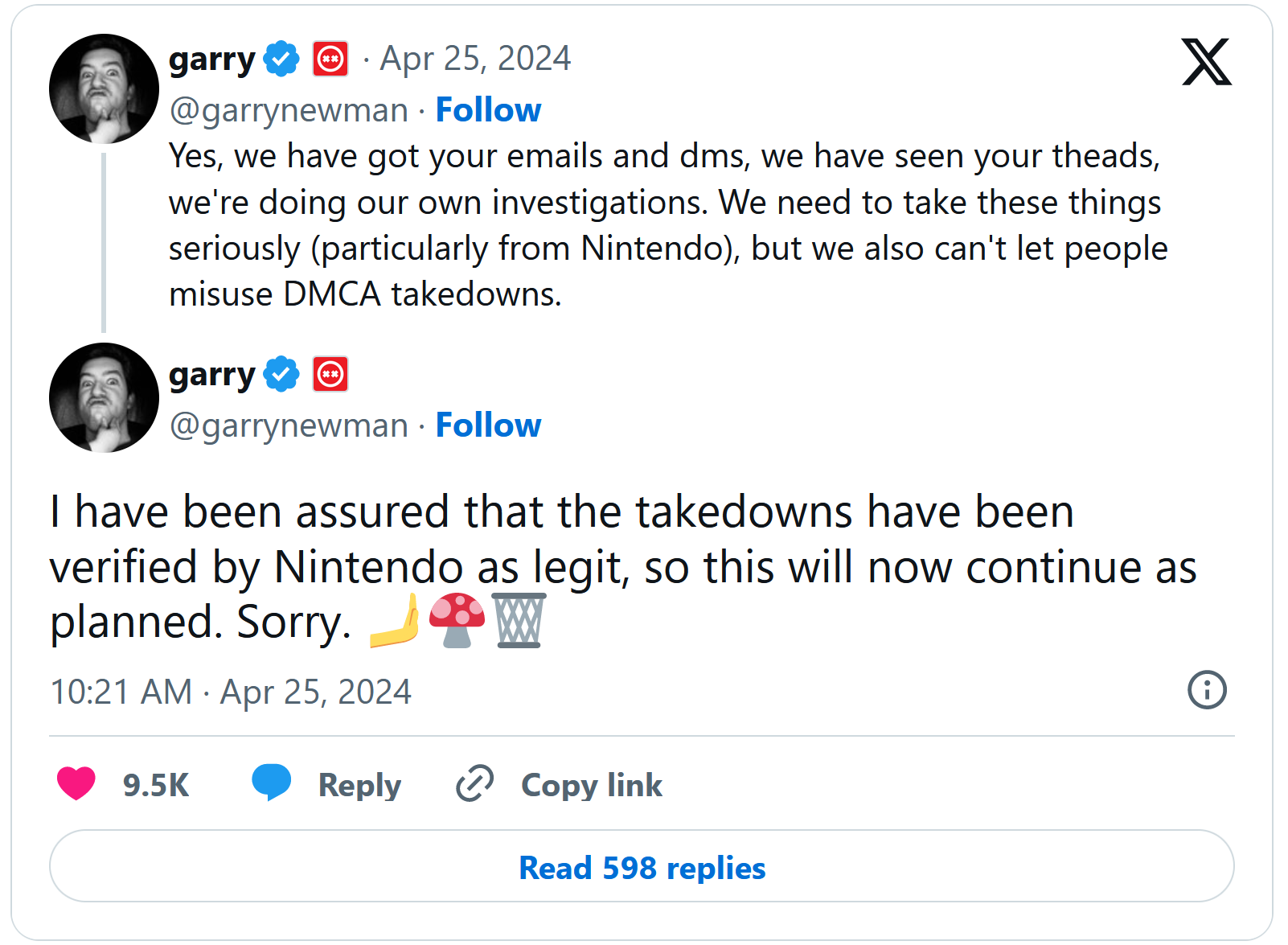Open the tweet via the Apr 25, 2024 link
1288x945 pixels.
[x=474, y=57]
